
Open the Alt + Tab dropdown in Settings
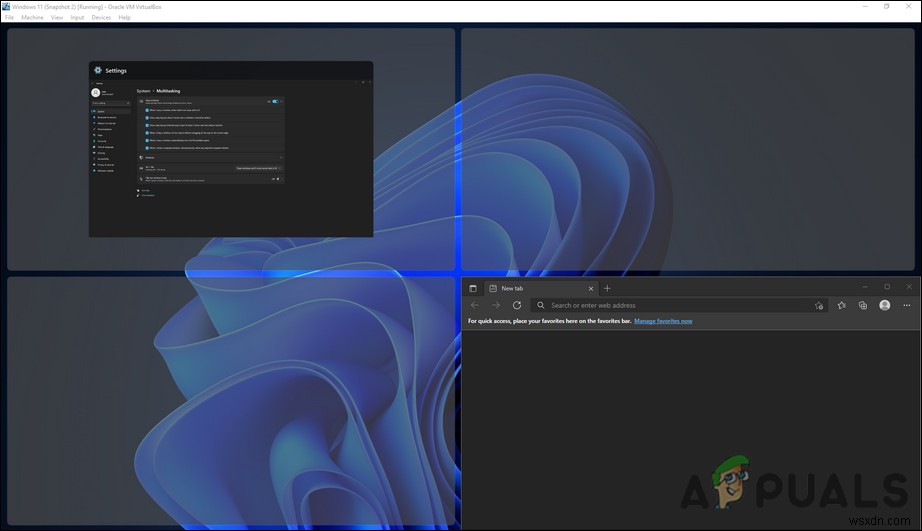(x=255, y=168)
